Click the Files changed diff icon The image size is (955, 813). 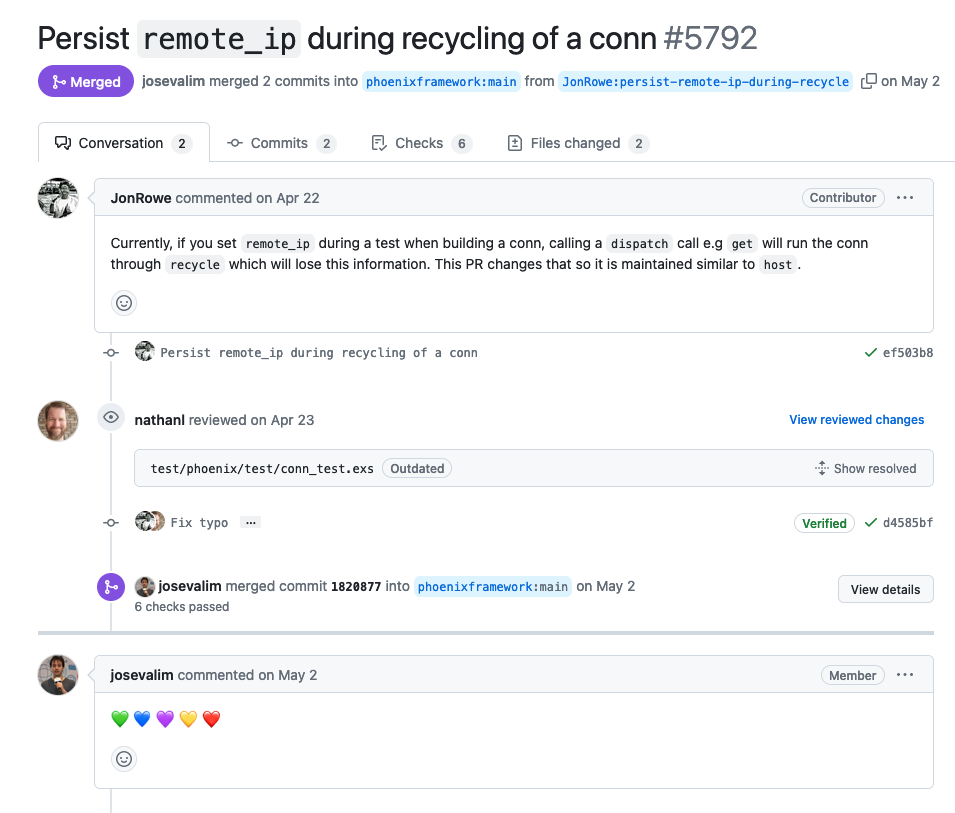tap(515, 143)
